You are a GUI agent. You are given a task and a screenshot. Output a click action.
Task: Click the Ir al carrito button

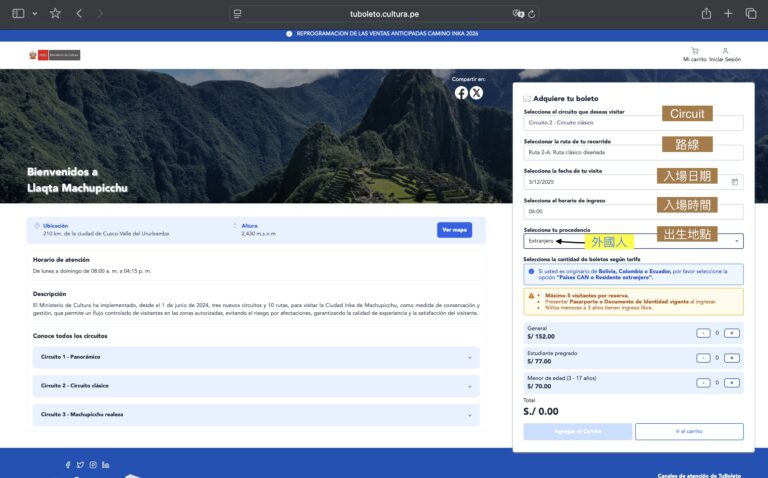pyautogui.click(x=689, y=432)
